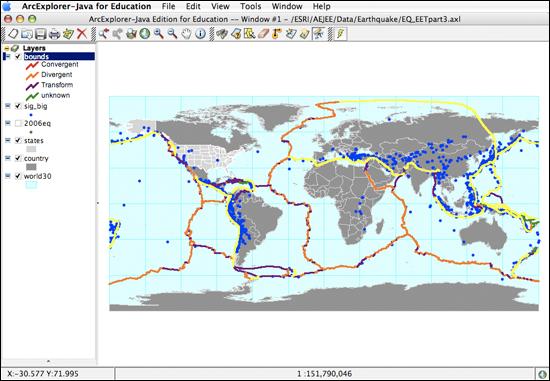
Task: Enable the 2006eq layer checkbox
Action: pos(18,123)
